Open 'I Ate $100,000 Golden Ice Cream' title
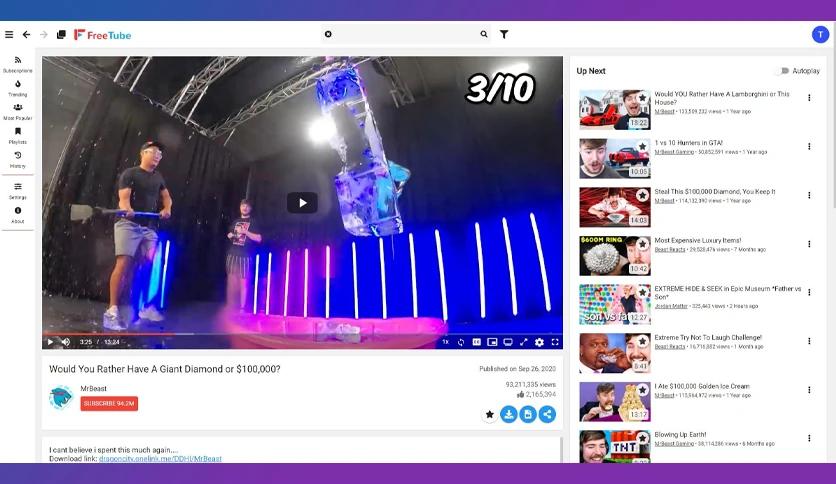 click(702, 386)
